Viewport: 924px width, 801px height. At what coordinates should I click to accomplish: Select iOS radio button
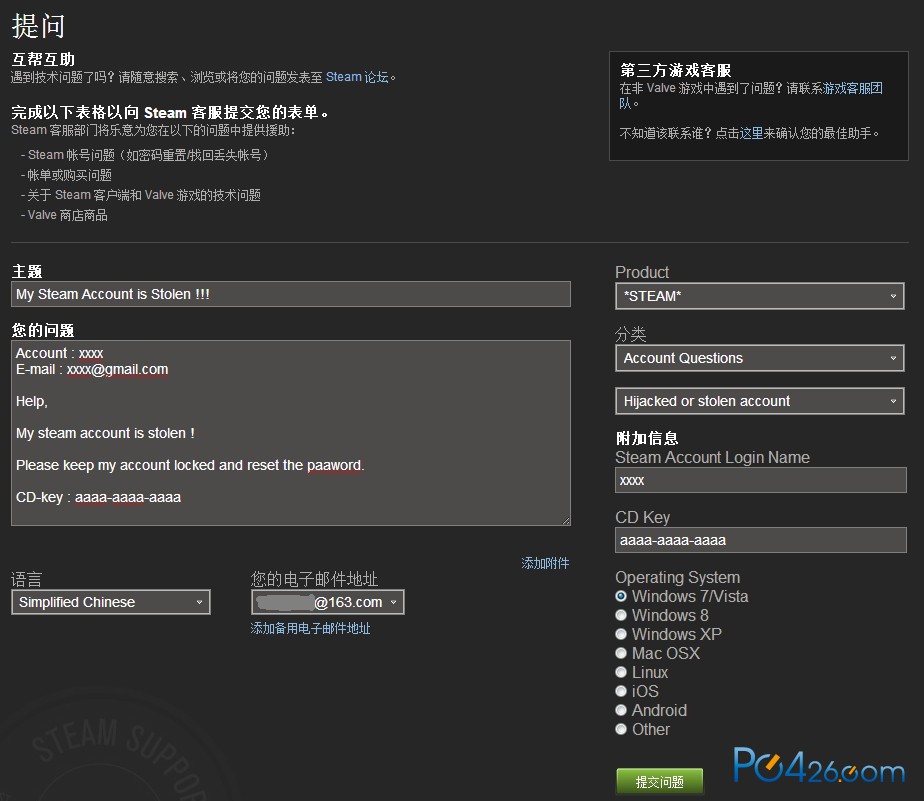[621, 691]
